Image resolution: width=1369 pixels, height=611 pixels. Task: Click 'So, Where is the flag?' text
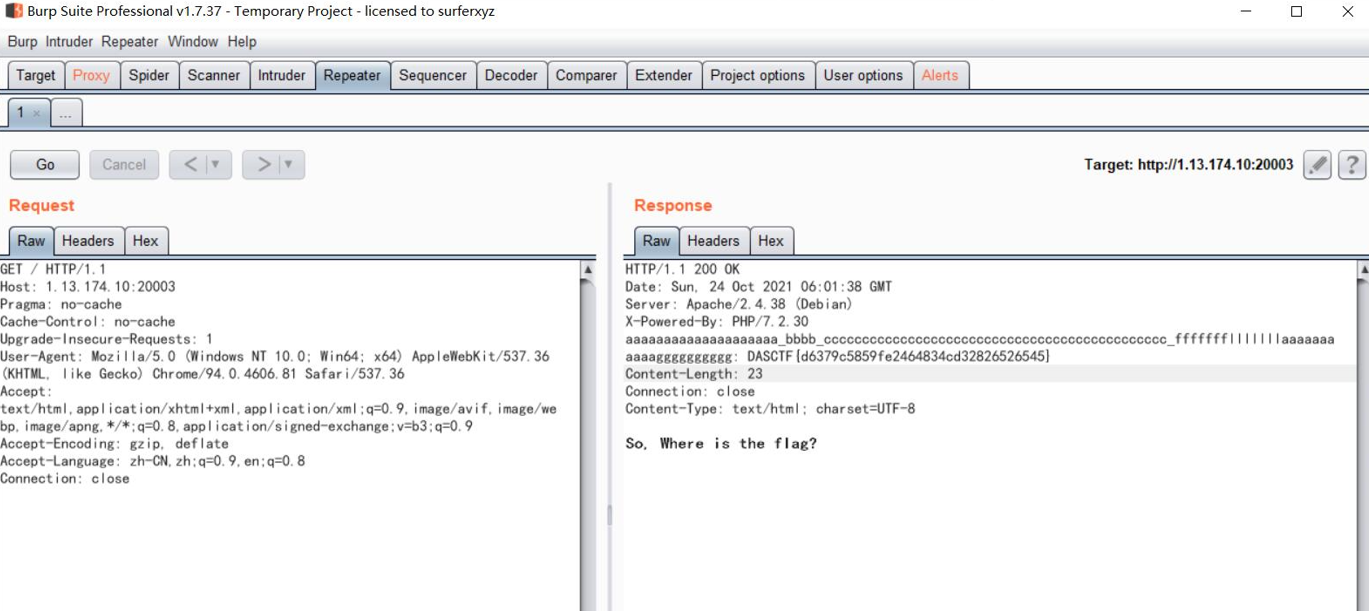coord(721,444)
